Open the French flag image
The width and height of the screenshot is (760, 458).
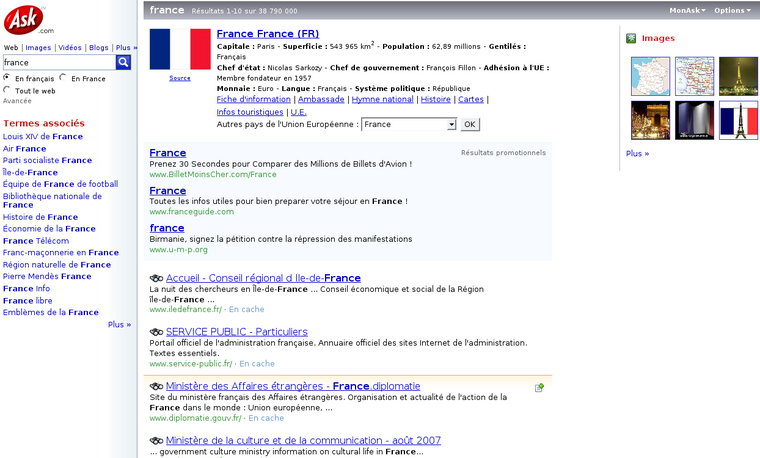pos(180,49)
